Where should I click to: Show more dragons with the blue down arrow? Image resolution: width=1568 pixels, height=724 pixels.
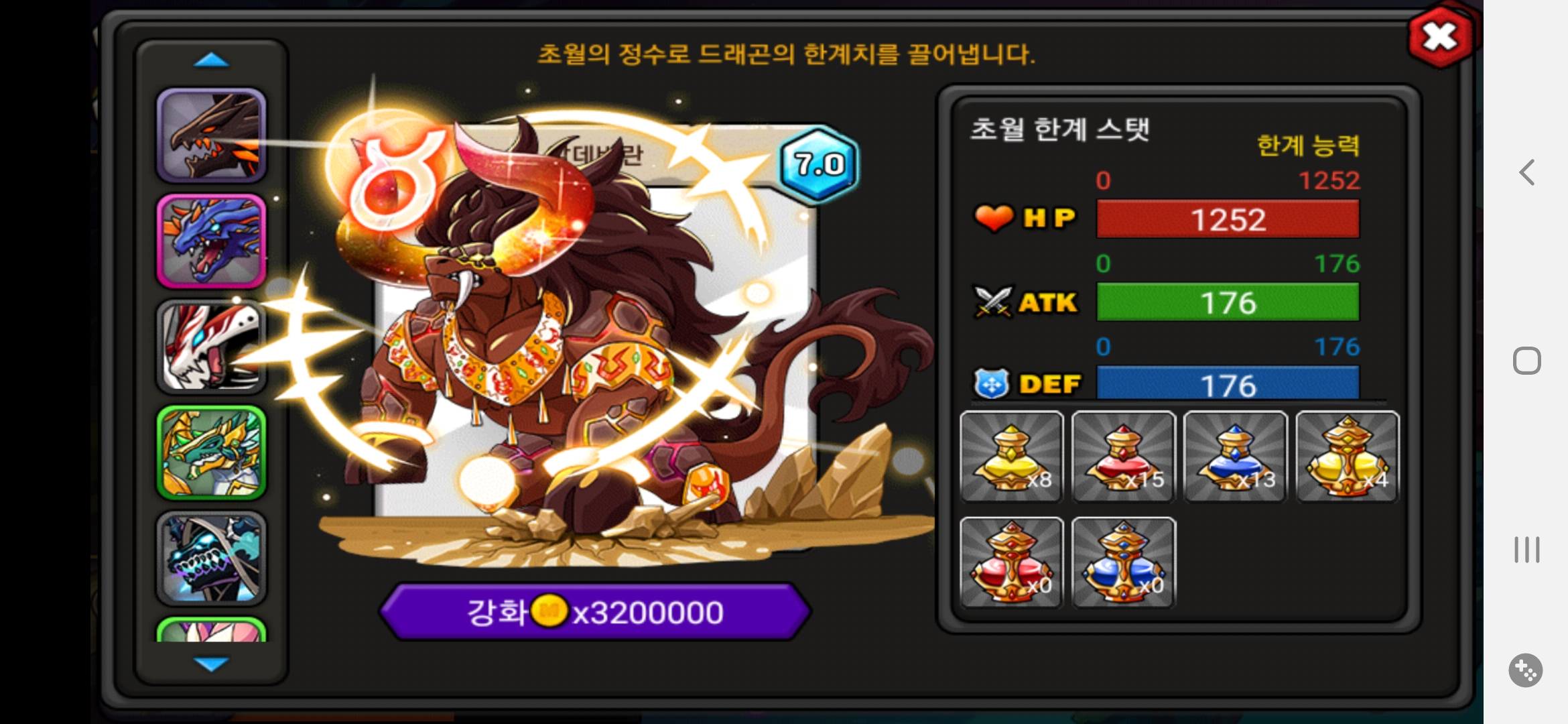211,664
